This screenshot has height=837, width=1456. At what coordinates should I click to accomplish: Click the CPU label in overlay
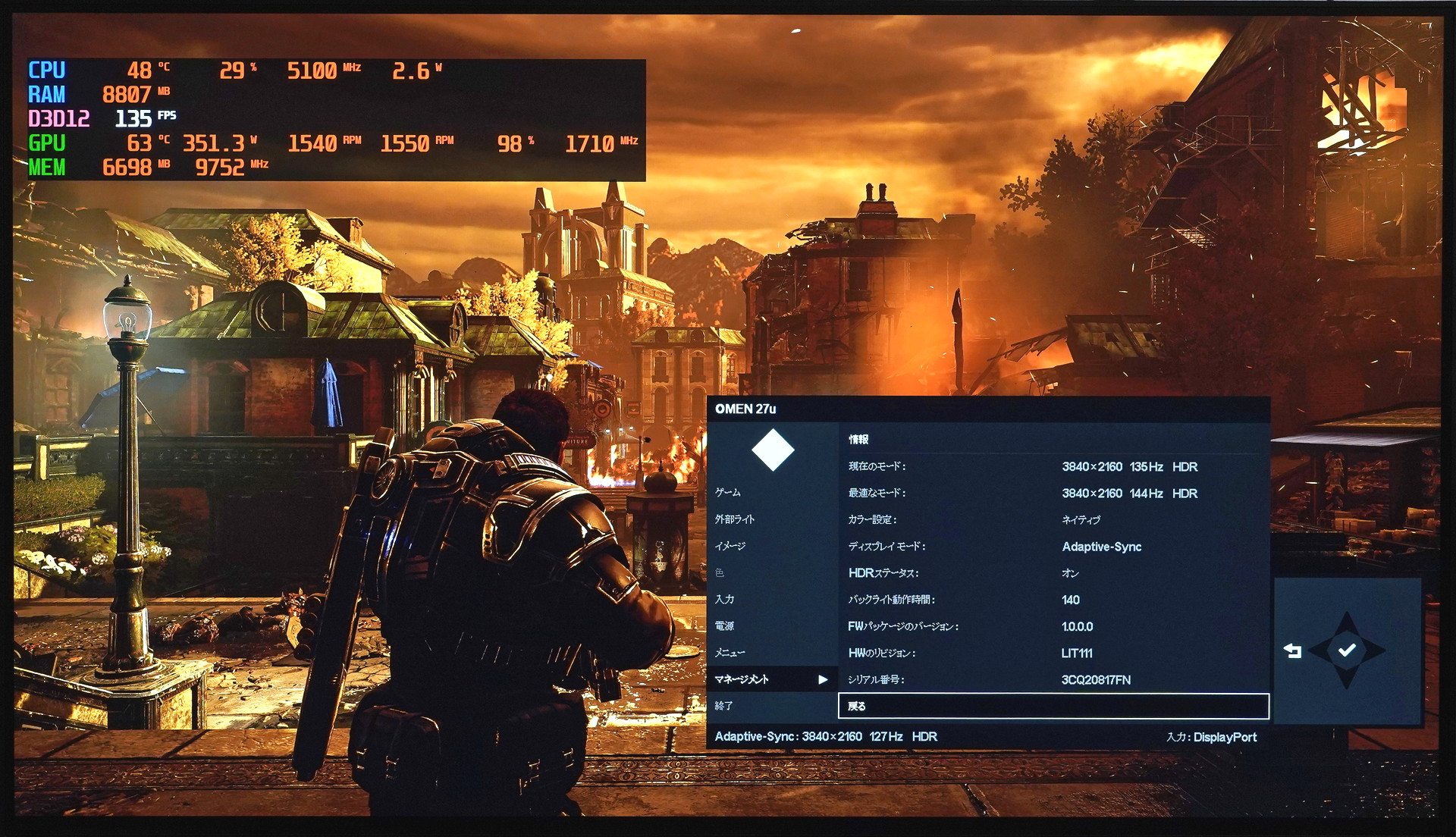[x=46, y=71]
